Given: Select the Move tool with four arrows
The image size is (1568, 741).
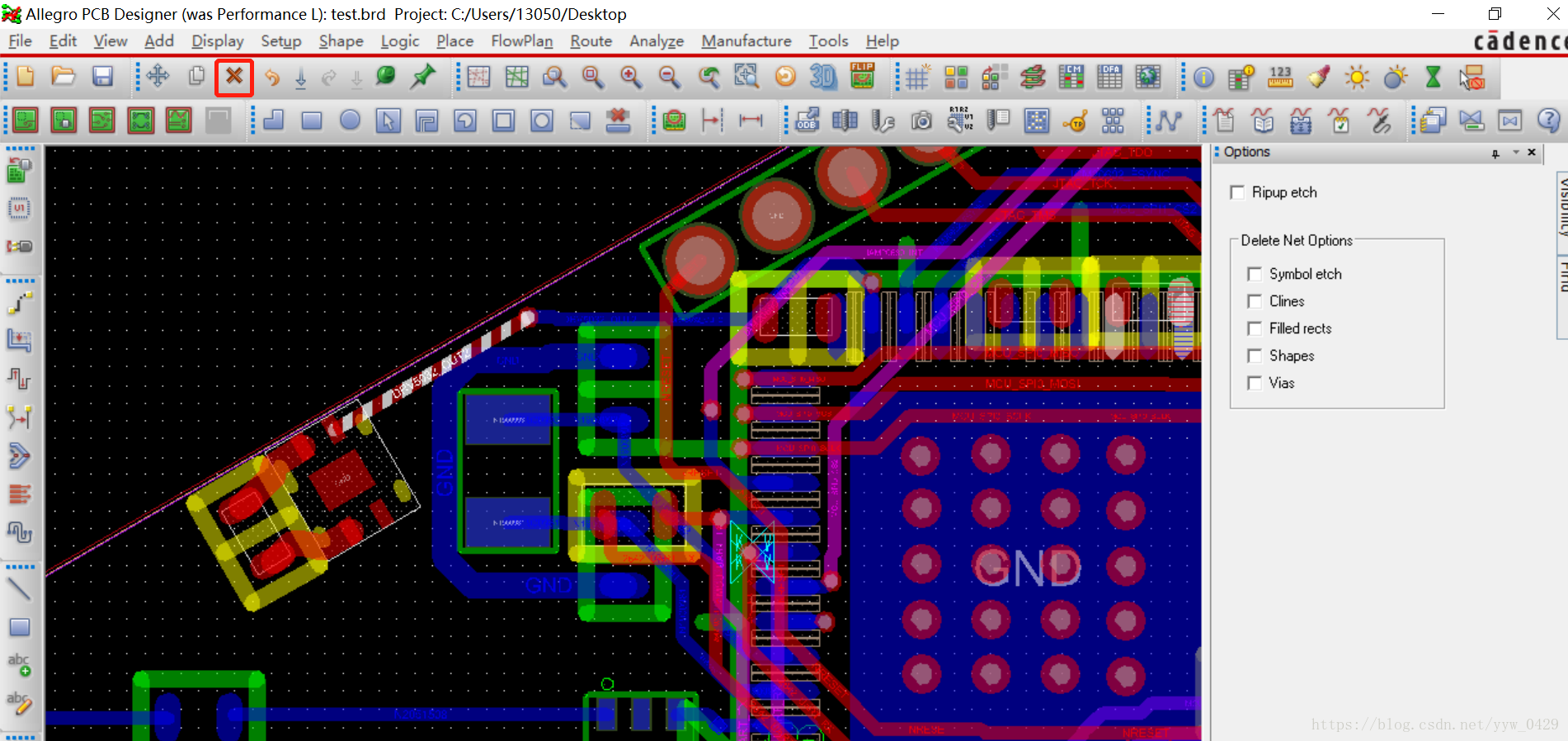Looking at the screenshot, I should (158, 78).
